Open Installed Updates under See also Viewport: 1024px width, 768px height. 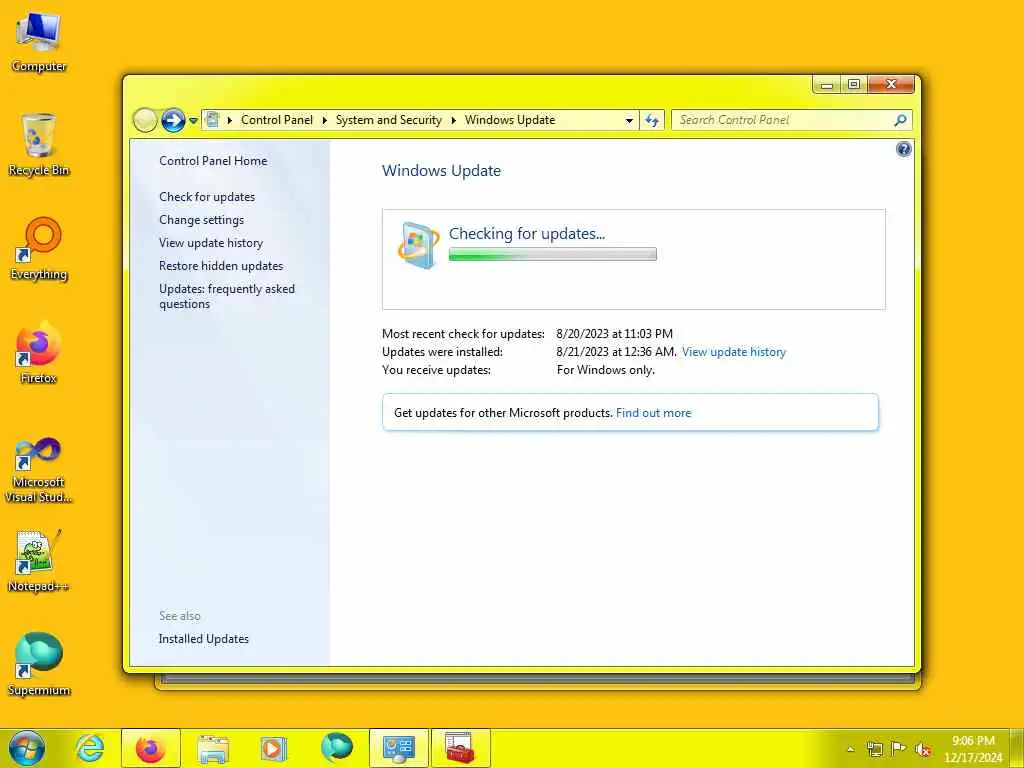click(203, 639)
